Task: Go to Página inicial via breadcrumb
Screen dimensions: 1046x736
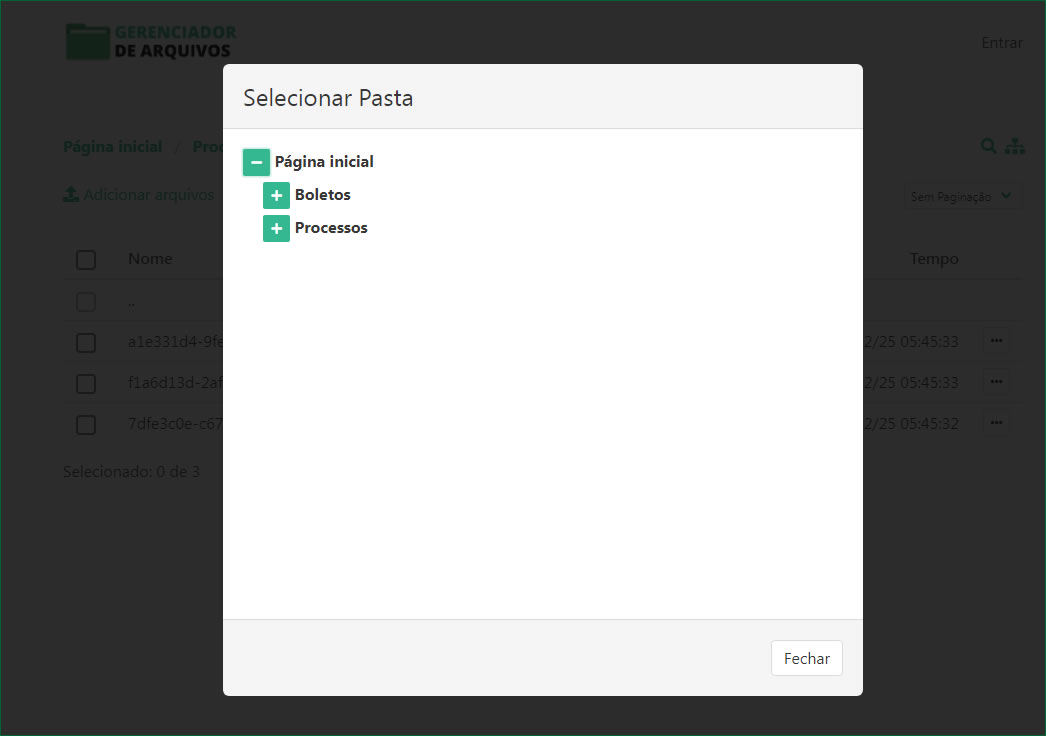Action: (112, 147)
